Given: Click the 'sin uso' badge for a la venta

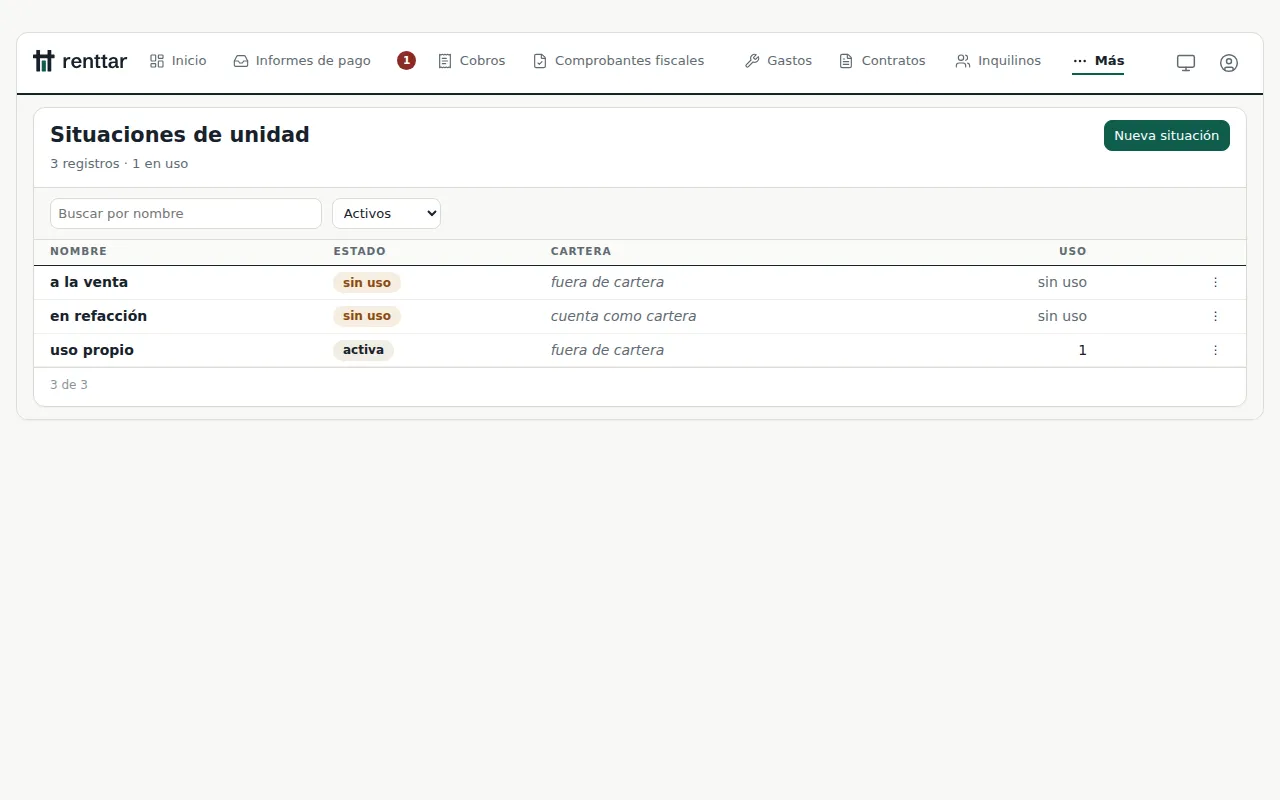Looking at the screenshot, I should 367,283.
